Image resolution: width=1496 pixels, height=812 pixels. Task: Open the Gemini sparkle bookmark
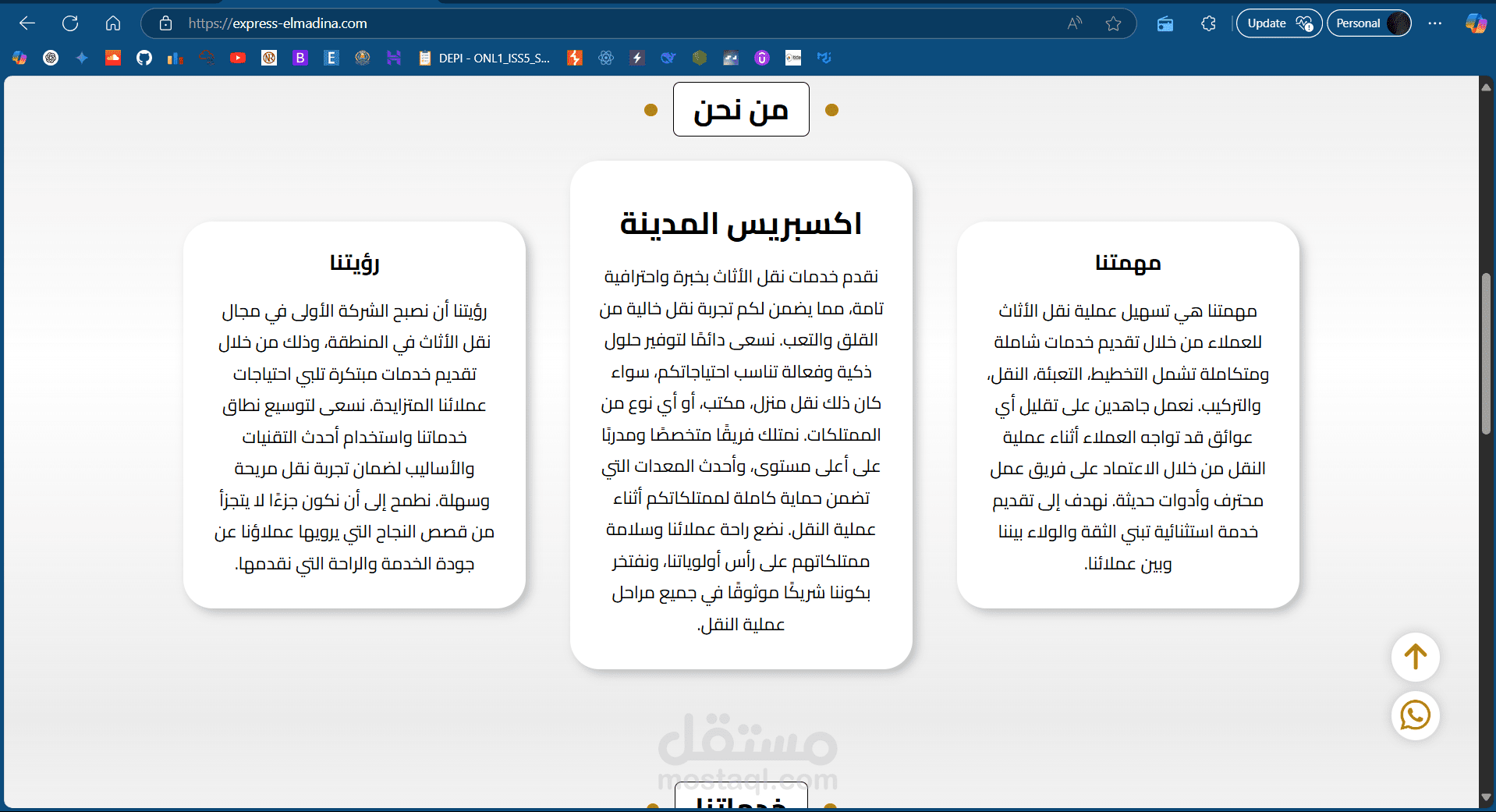(82, 58)
